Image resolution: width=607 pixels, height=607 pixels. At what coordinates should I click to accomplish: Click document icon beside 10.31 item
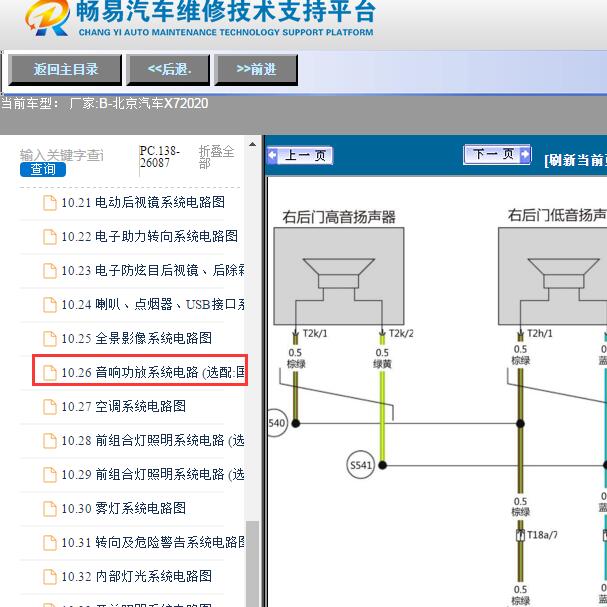click(x=50, y=543)
